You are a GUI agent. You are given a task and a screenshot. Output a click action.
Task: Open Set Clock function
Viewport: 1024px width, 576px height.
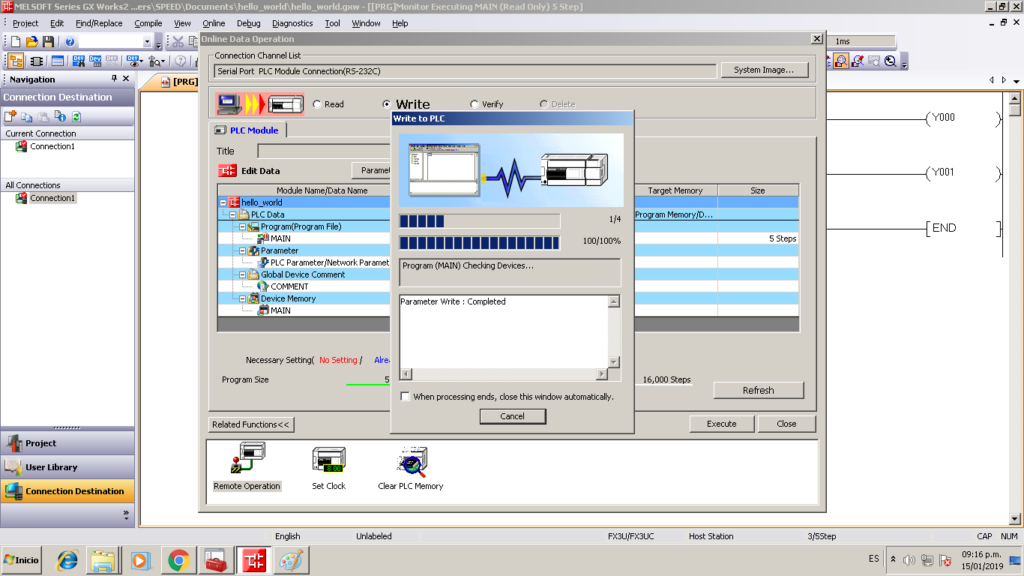coord(328,468)
